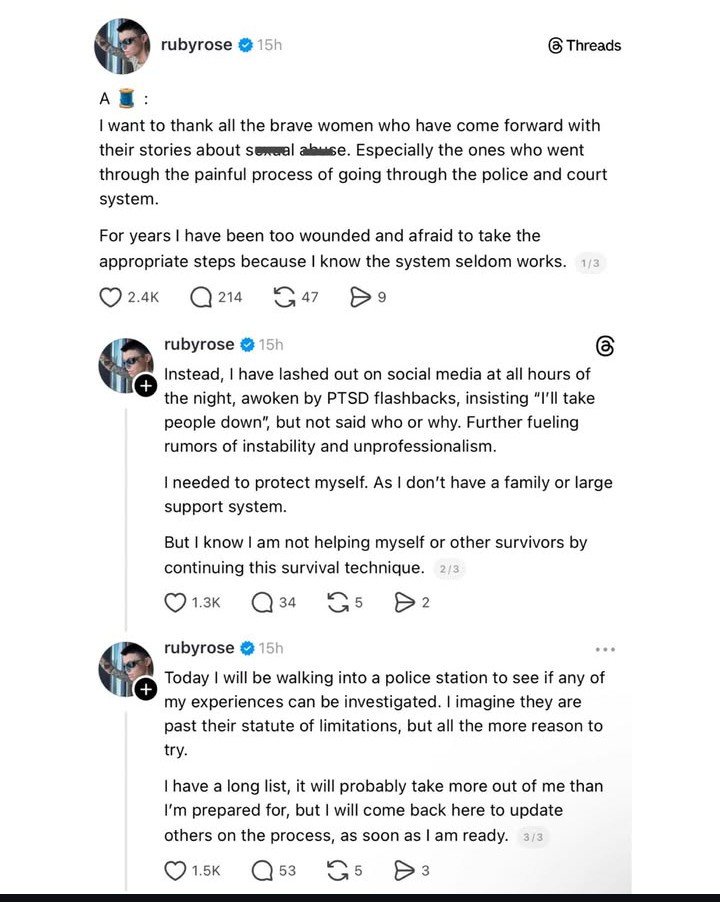Image resolution: width=720 pixels, height=902 pixels.
Task: Open the rubyrose username on first post
Action: tap(196, 45)
